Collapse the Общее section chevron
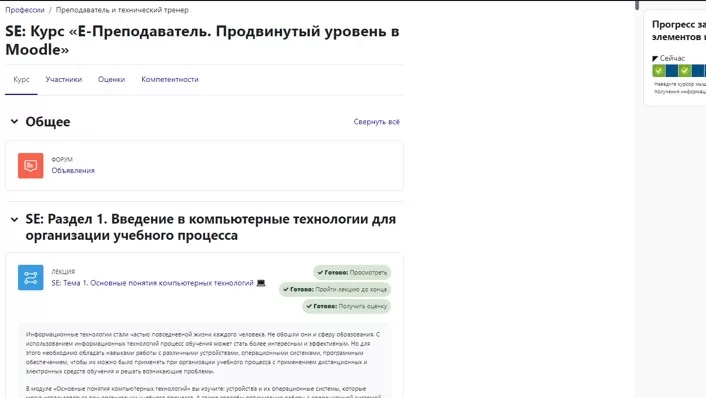 coord(14,122)
